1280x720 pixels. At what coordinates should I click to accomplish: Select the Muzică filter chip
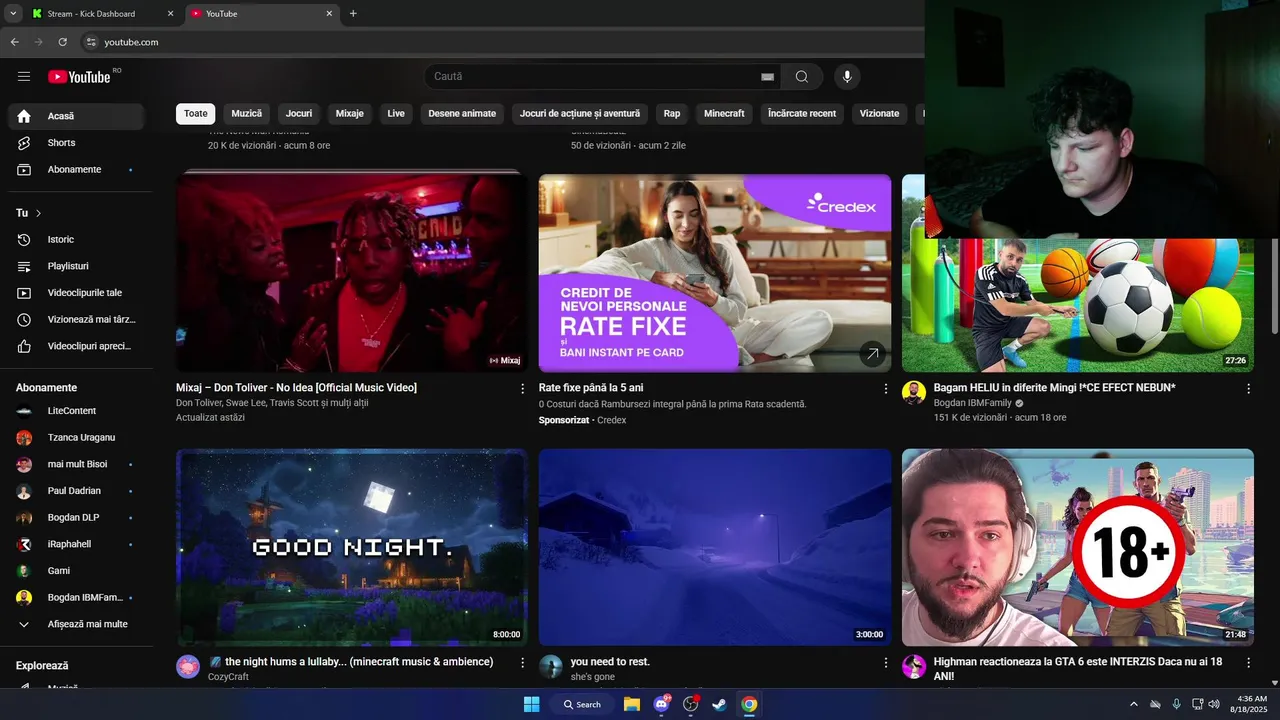pyautogui.click(x=247, y=114)
